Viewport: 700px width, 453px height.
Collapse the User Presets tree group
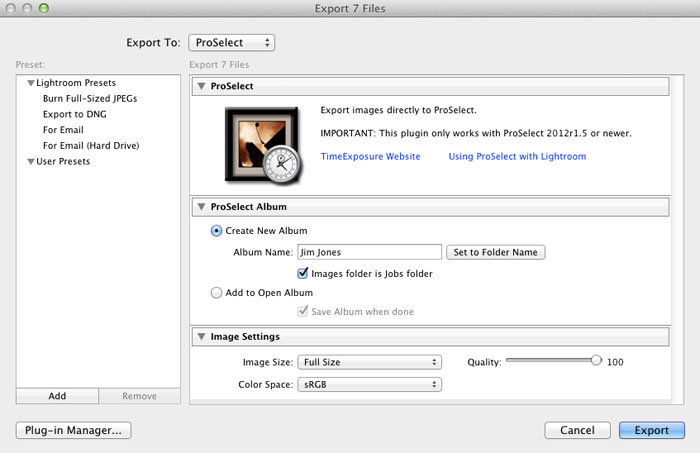point(30,162)
